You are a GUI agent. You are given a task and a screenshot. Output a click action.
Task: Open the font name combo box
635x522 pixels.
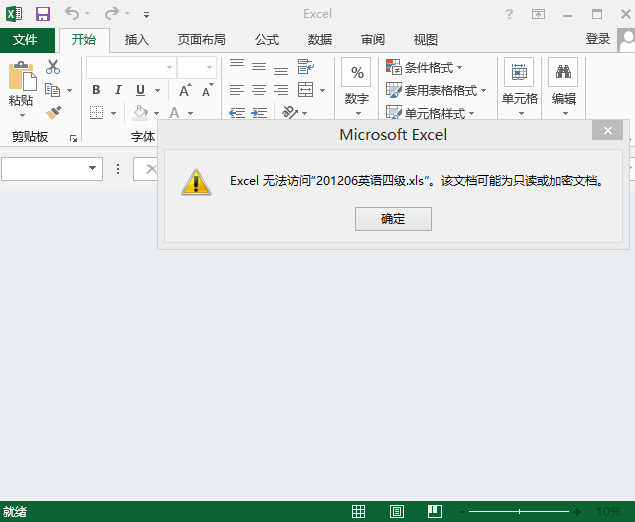[131, 67]
